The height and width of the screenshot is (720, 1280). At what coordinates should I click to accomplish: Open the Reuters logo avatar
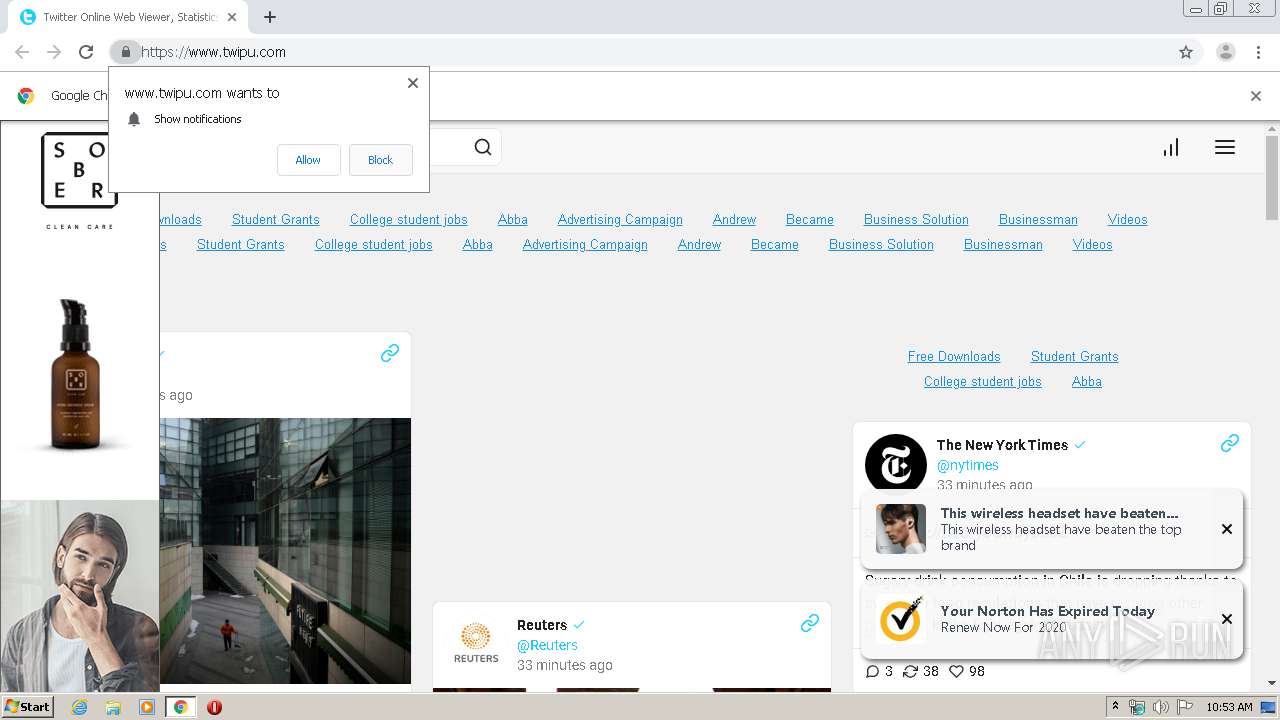476,642
